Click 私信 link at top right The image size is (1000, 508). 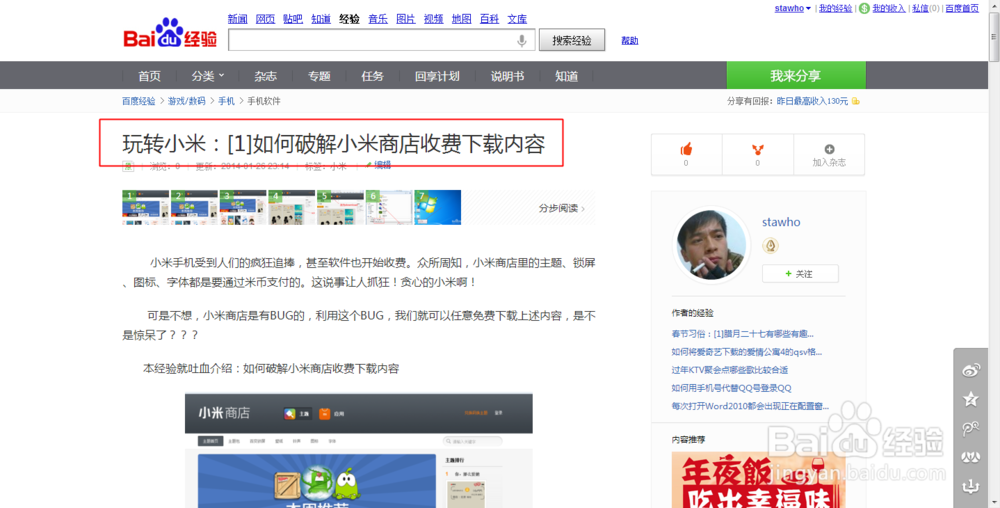pos(920,8)
